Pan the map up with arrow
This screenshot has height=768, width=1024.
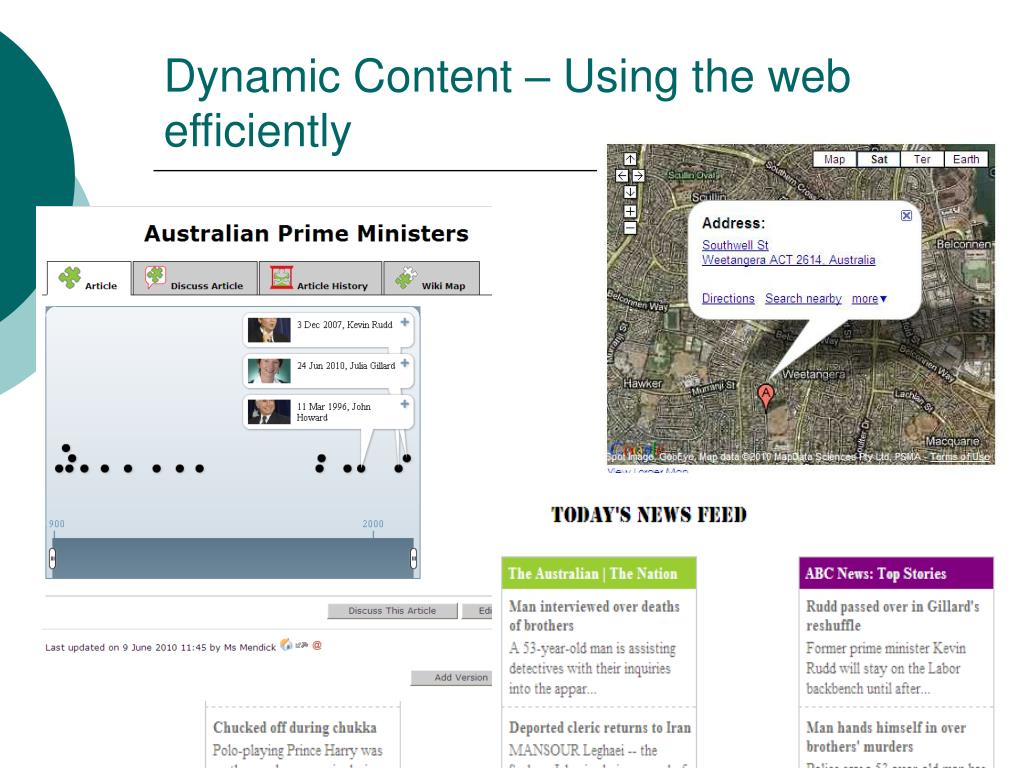point(630,159)
